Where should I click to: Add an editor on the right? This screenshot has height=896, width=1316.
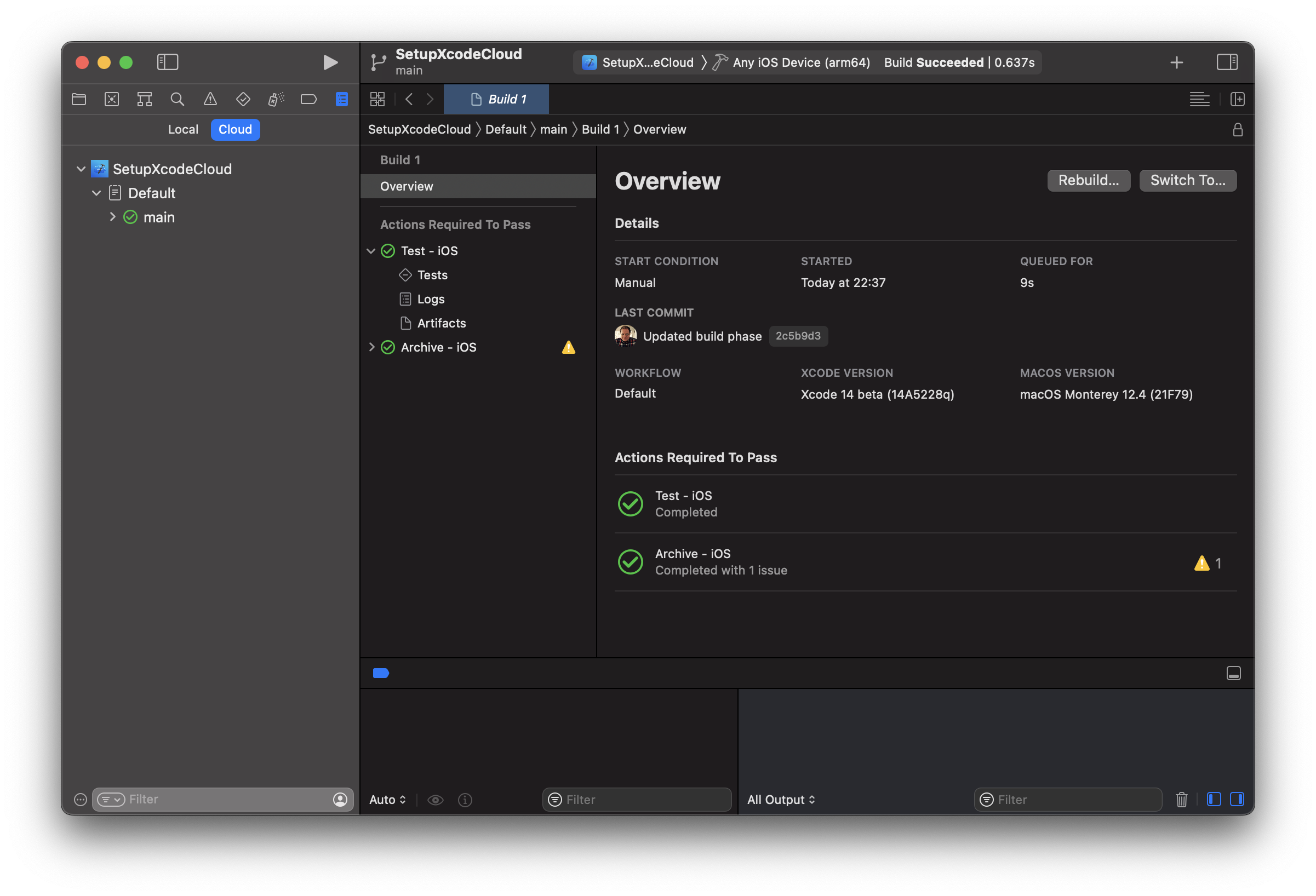tap(1237, 100)
